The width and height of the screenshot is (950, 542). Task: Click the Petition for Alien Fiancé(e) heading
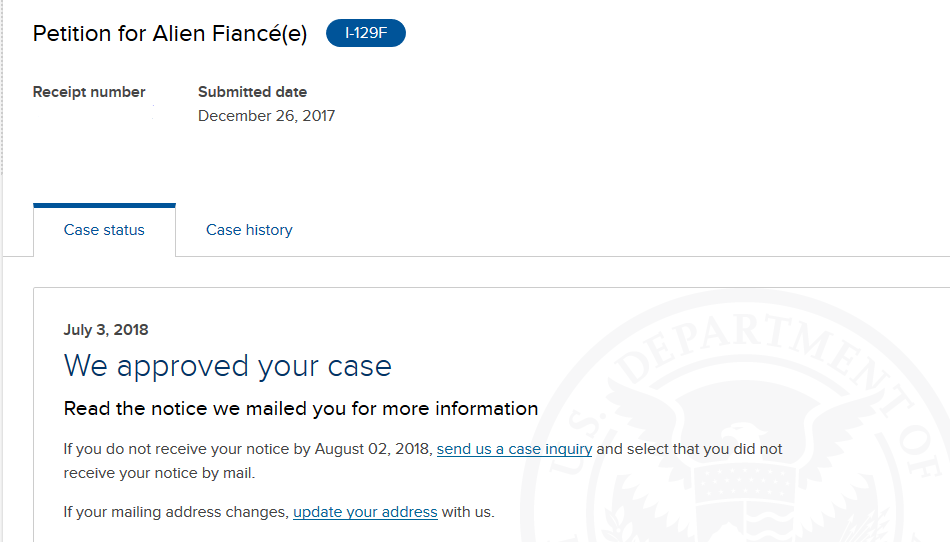tap(170, 33)
